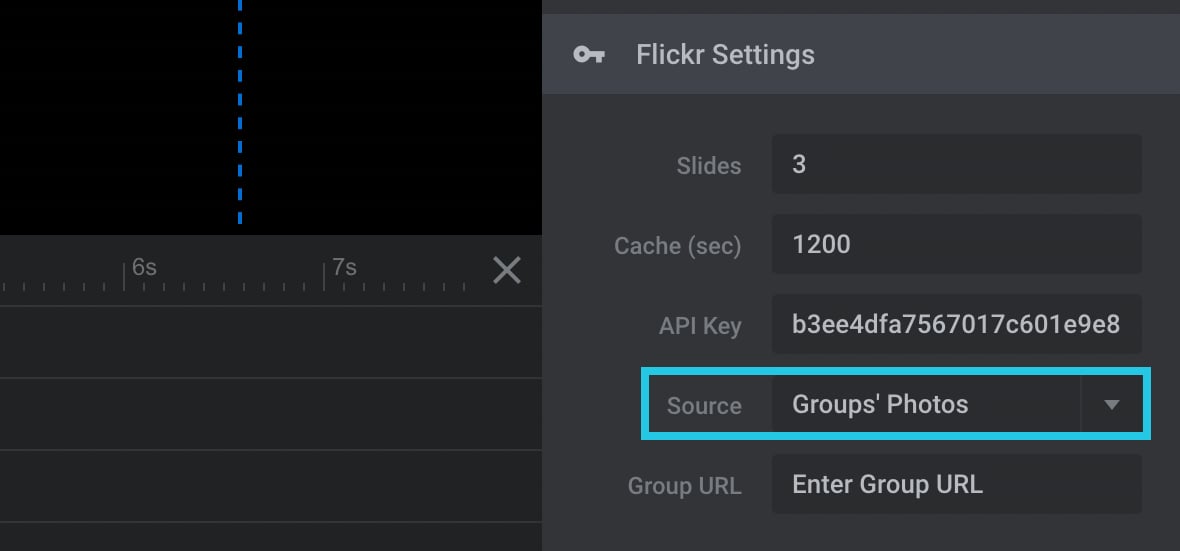Click the Flickr Settings panel header

pyautogui.click(x=861, y=54)
